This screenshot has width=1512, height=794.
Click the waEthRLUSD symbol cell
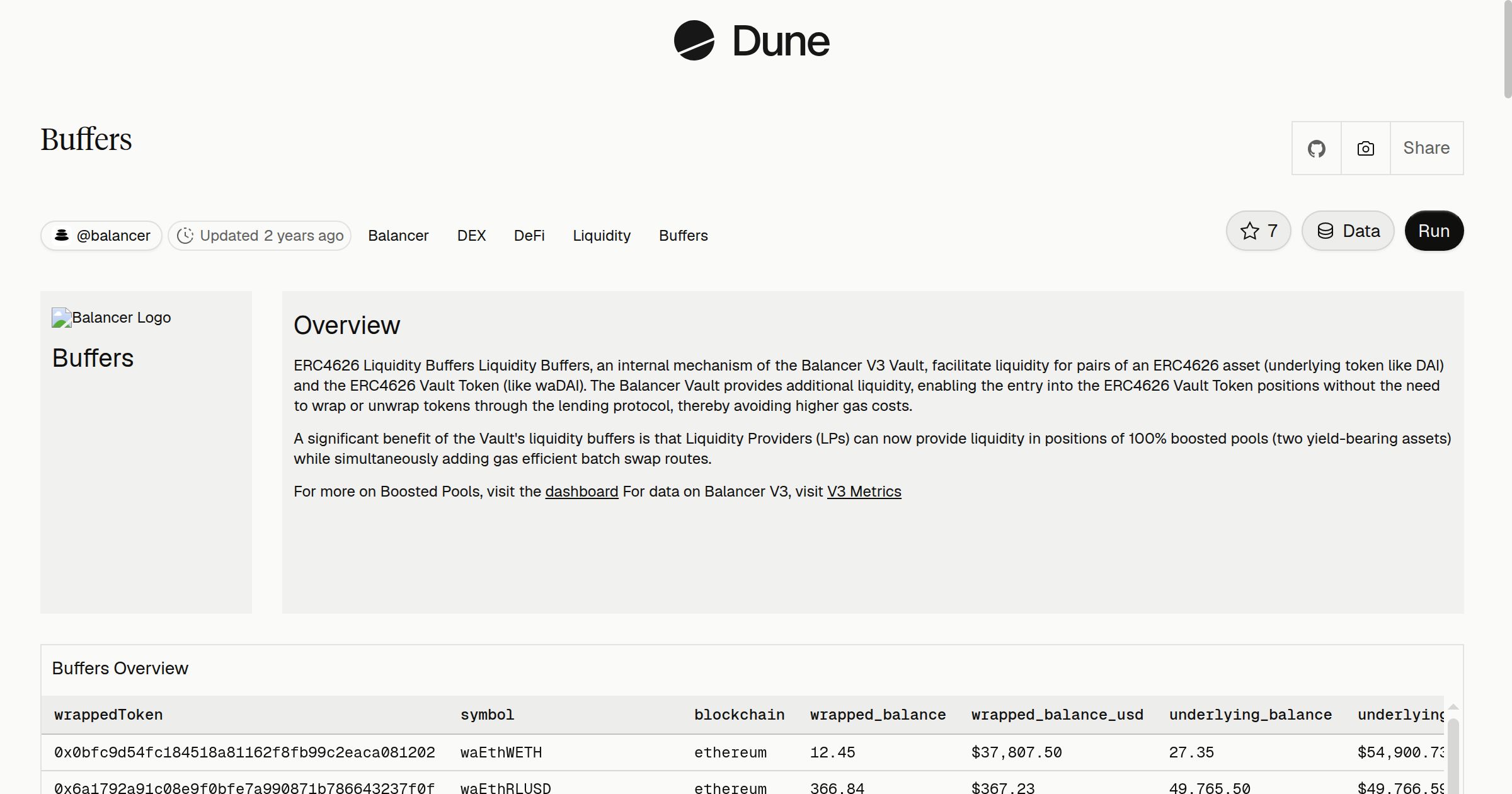505,787
